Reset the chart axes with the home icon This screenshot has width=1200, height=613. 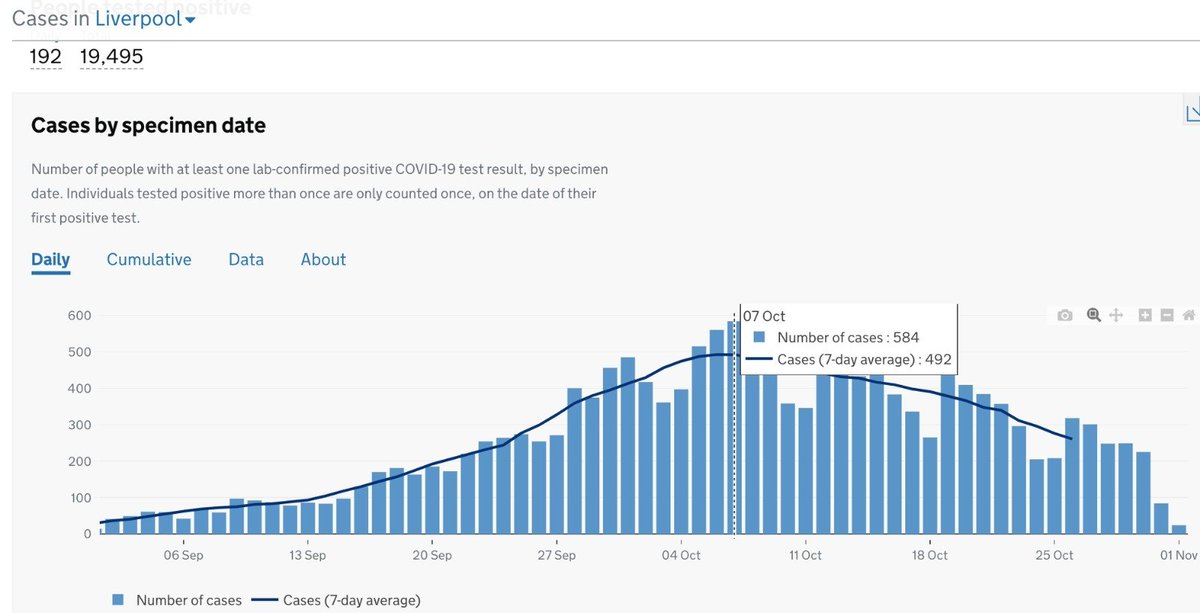pyautogui.click(x=1189, y=314)
